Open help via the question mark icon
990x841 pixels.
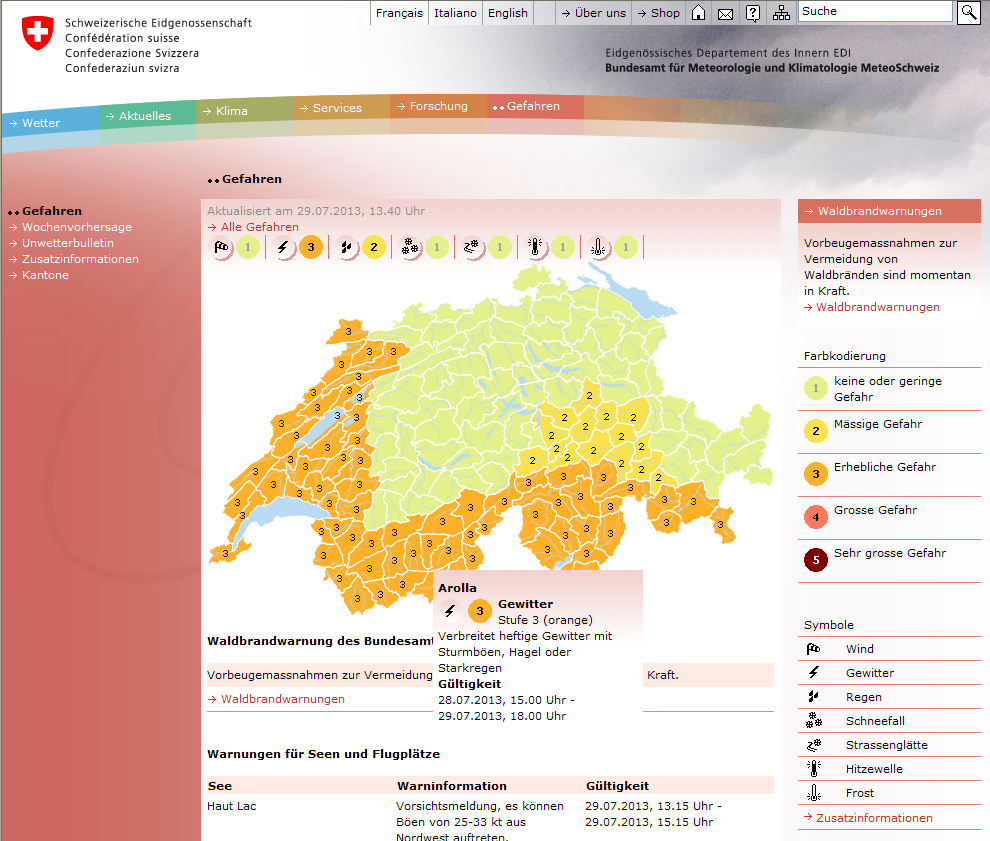pos(753,13)
